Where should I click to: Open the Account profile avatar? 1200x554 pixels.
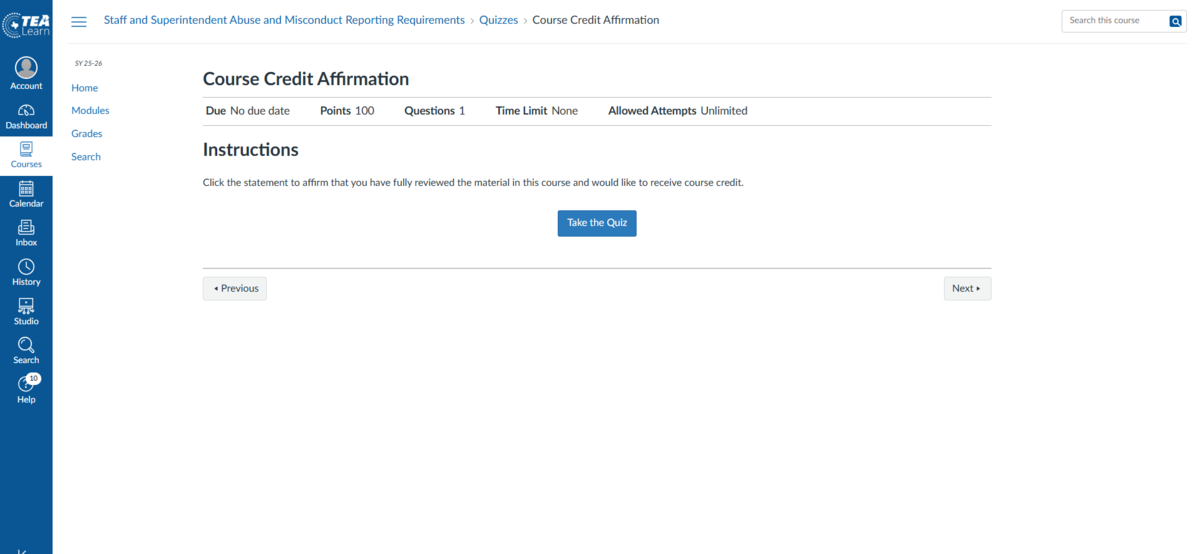26,68
